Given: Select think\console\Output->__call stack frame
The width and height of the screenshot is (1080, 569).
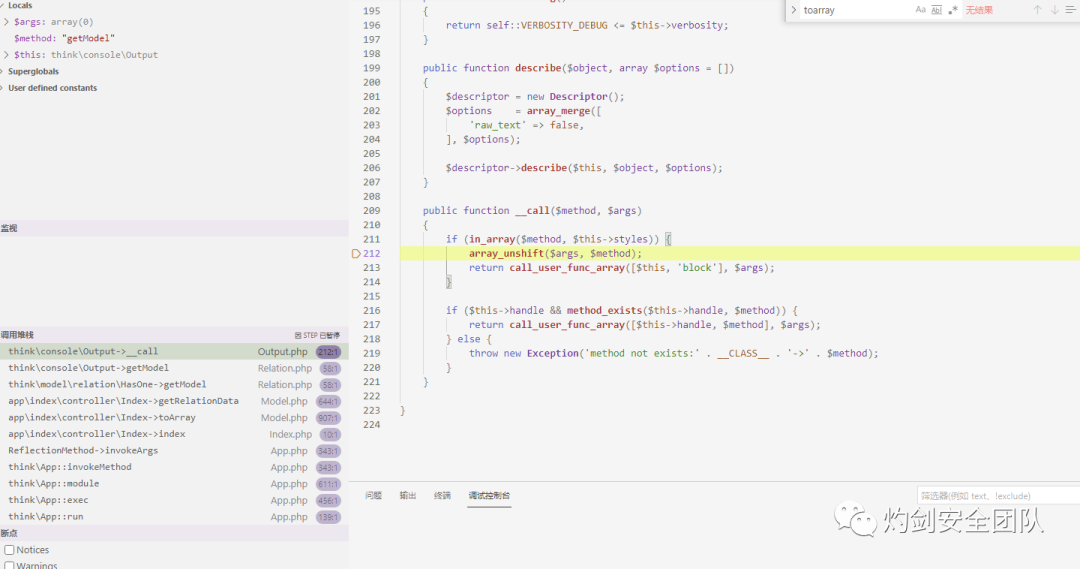Looking at the screenshot, I should [174, 351].
